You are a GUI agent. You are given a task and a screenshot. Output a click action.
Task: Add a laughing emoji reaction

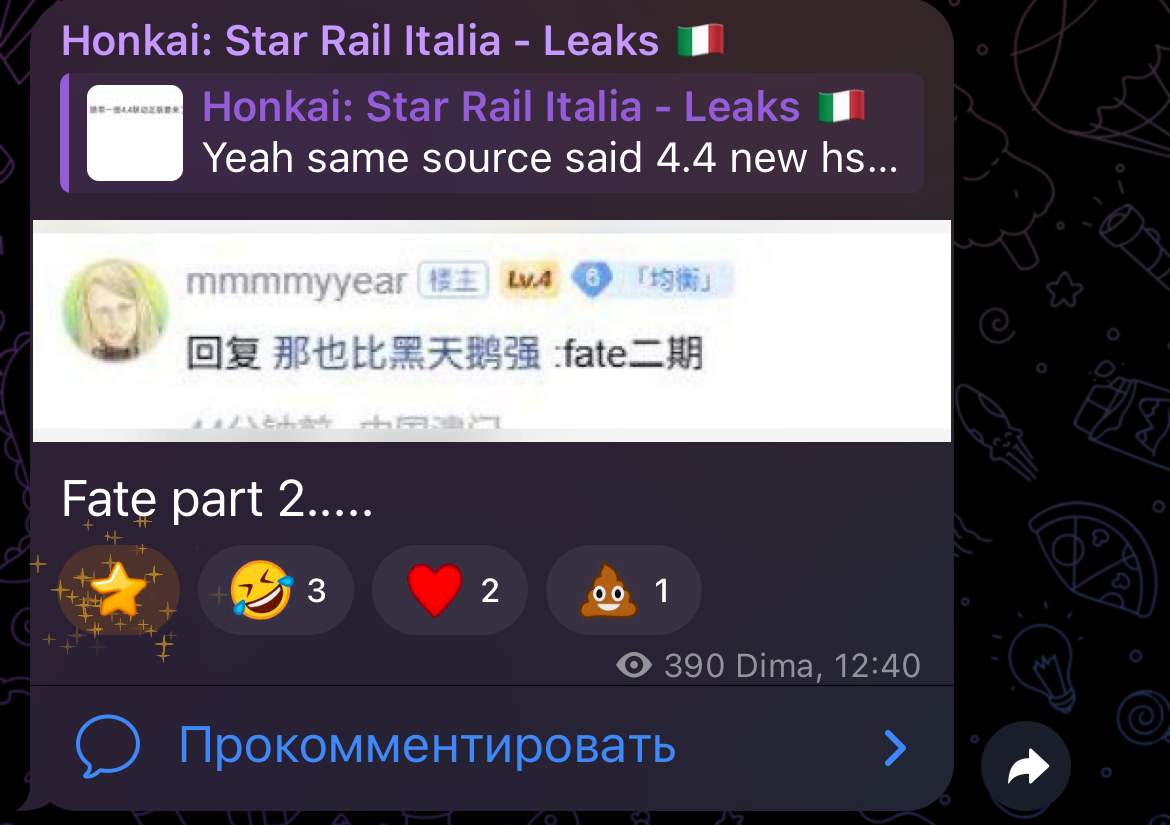pyautogui.click(x=275, y=590)
